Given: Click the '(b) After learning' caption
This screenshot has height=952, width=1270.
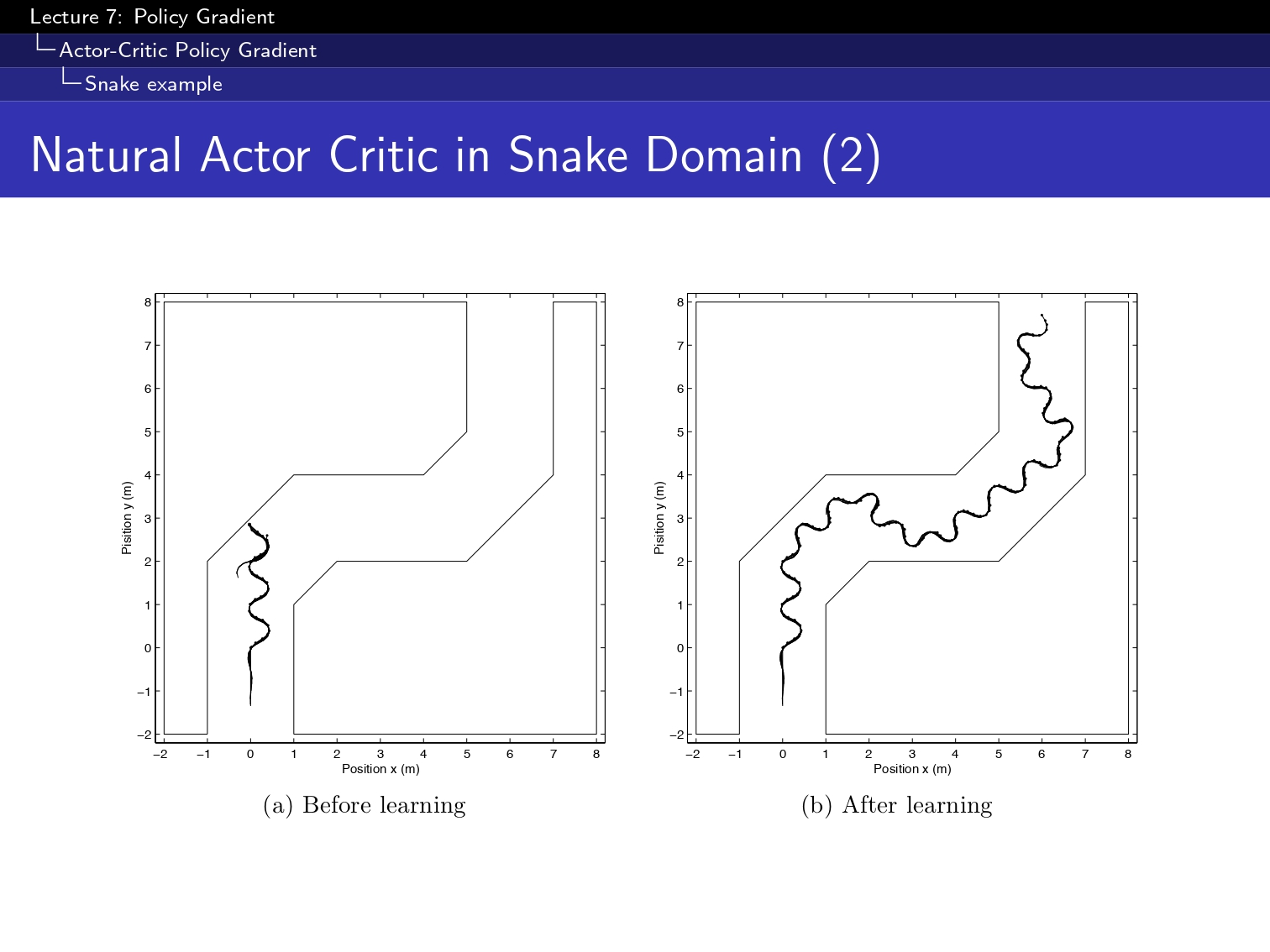Looking at the screenshot, I should click(897, 805).
